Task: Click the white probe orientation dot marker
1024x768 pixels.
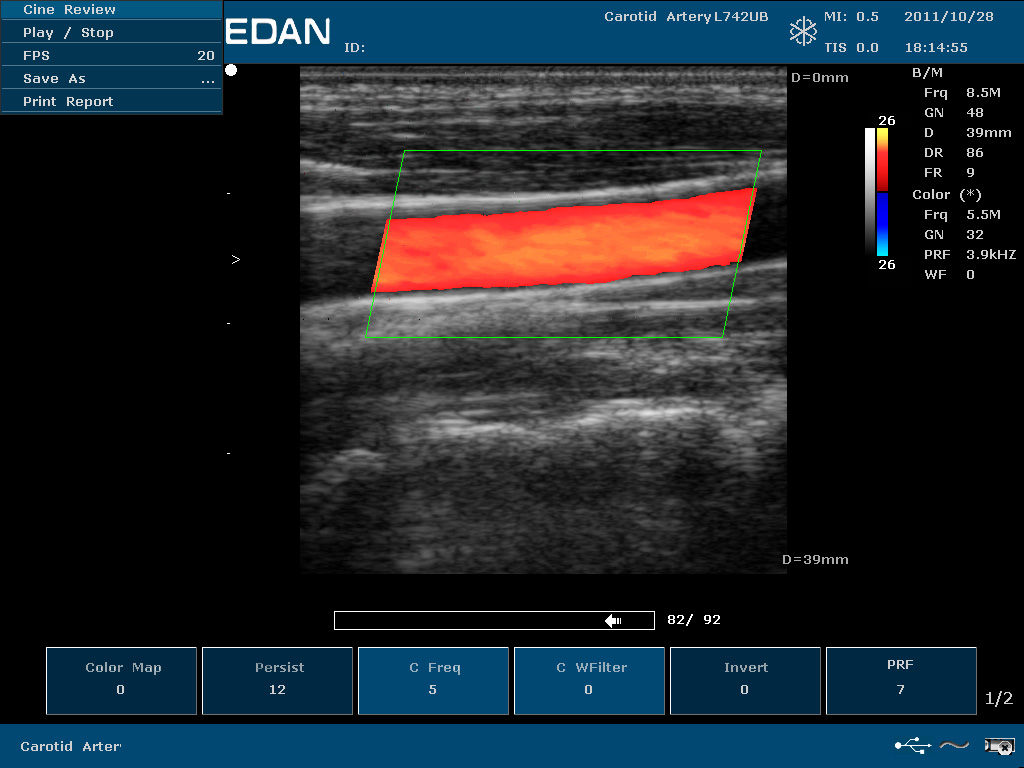Action: 231,70
